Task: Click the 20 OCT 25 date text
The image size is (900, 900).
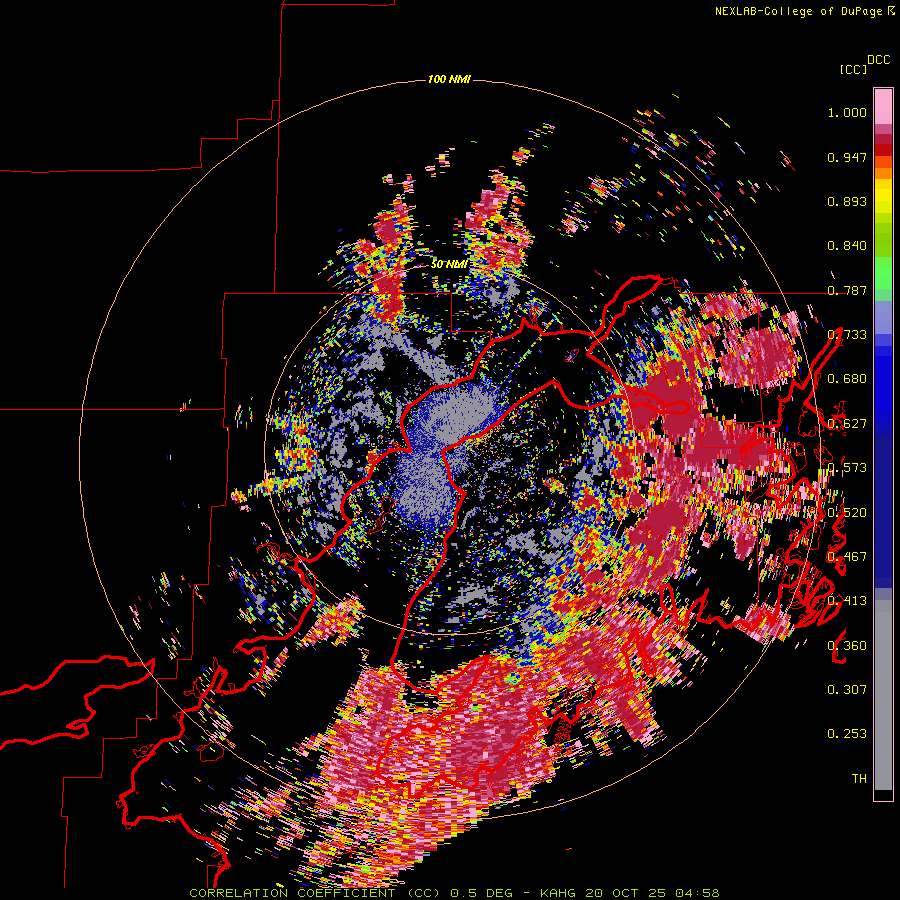Action: [x=626, y=893]
